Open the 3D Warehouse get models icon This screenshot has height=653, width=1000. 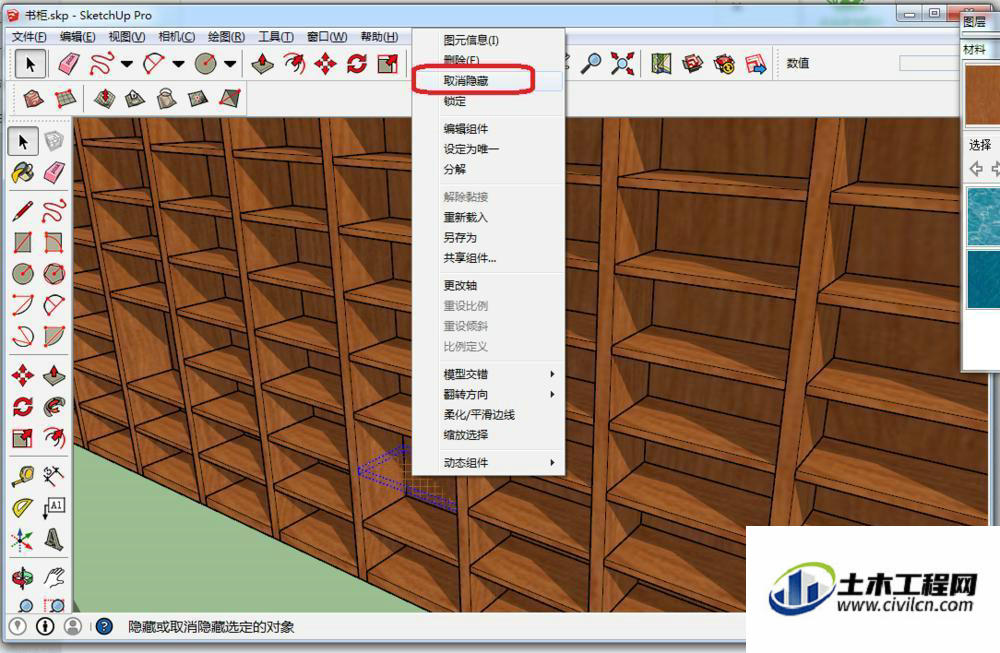pos(693,63)
